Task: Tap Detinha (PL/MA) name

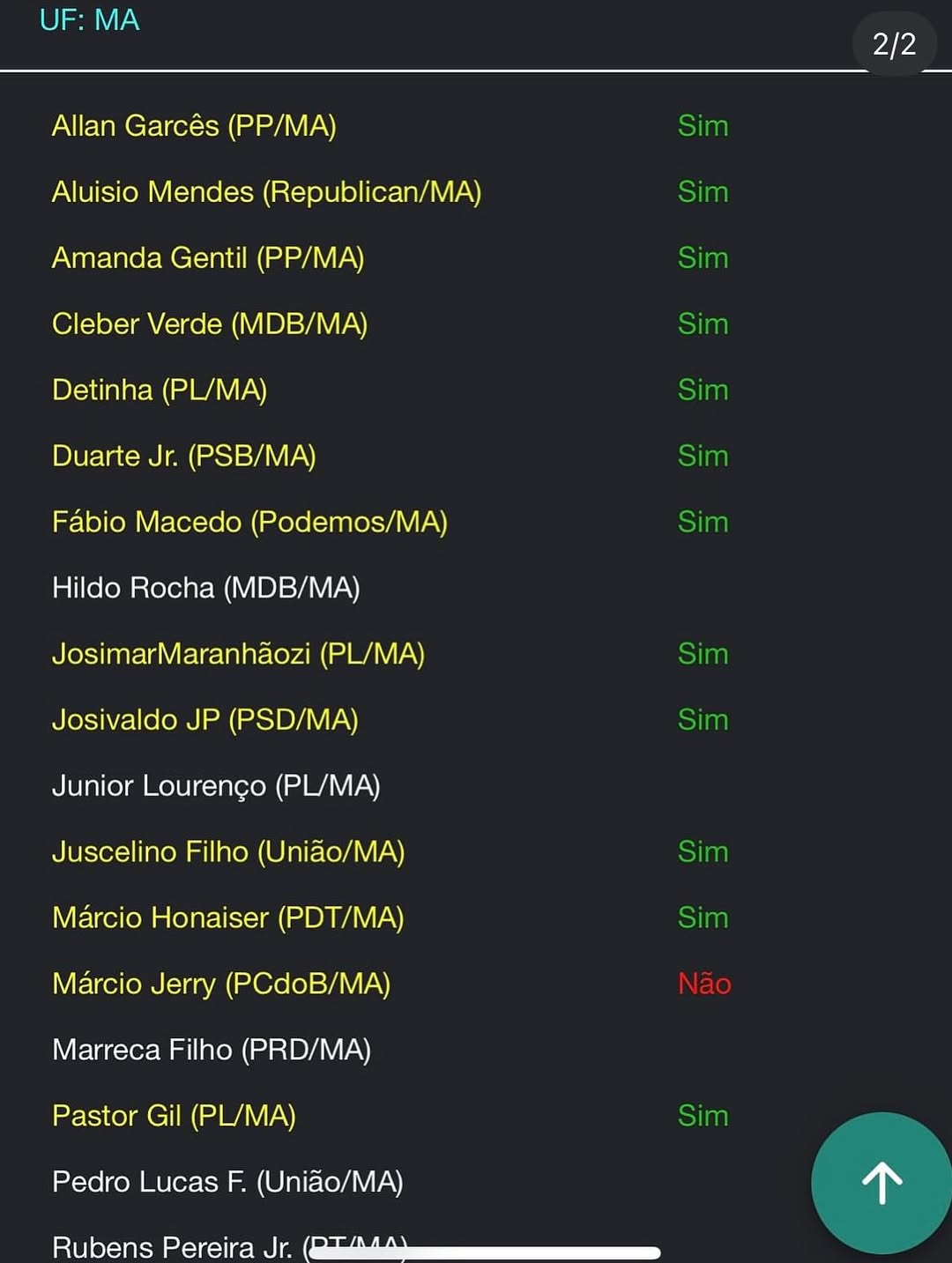Action: [x=160, y=390]
